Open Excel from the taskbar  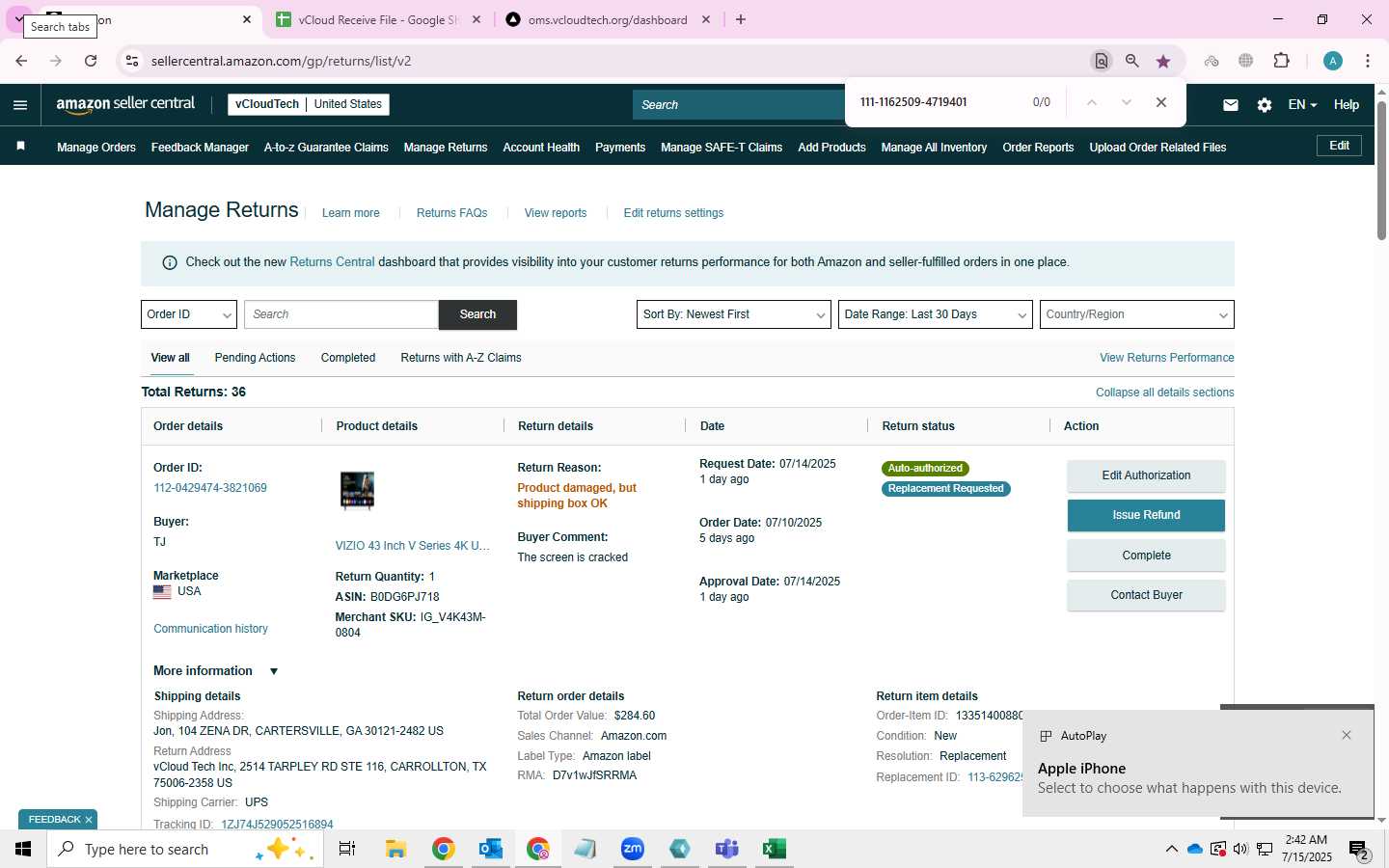(774, 849)
